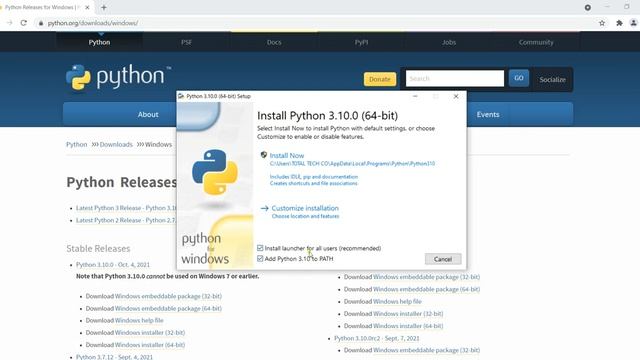The width and height of the screenshot is (640, 360).
Task: Click the shield icon beside Install Now
Action: click(264, 155)
